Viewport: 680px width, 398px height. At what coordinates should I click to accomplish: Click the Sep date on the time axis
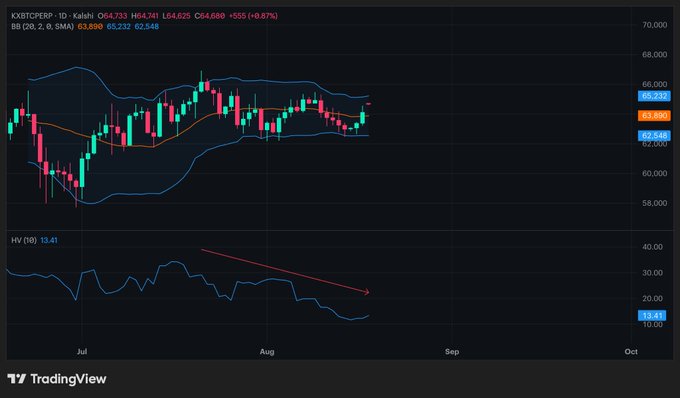point(452,352)
